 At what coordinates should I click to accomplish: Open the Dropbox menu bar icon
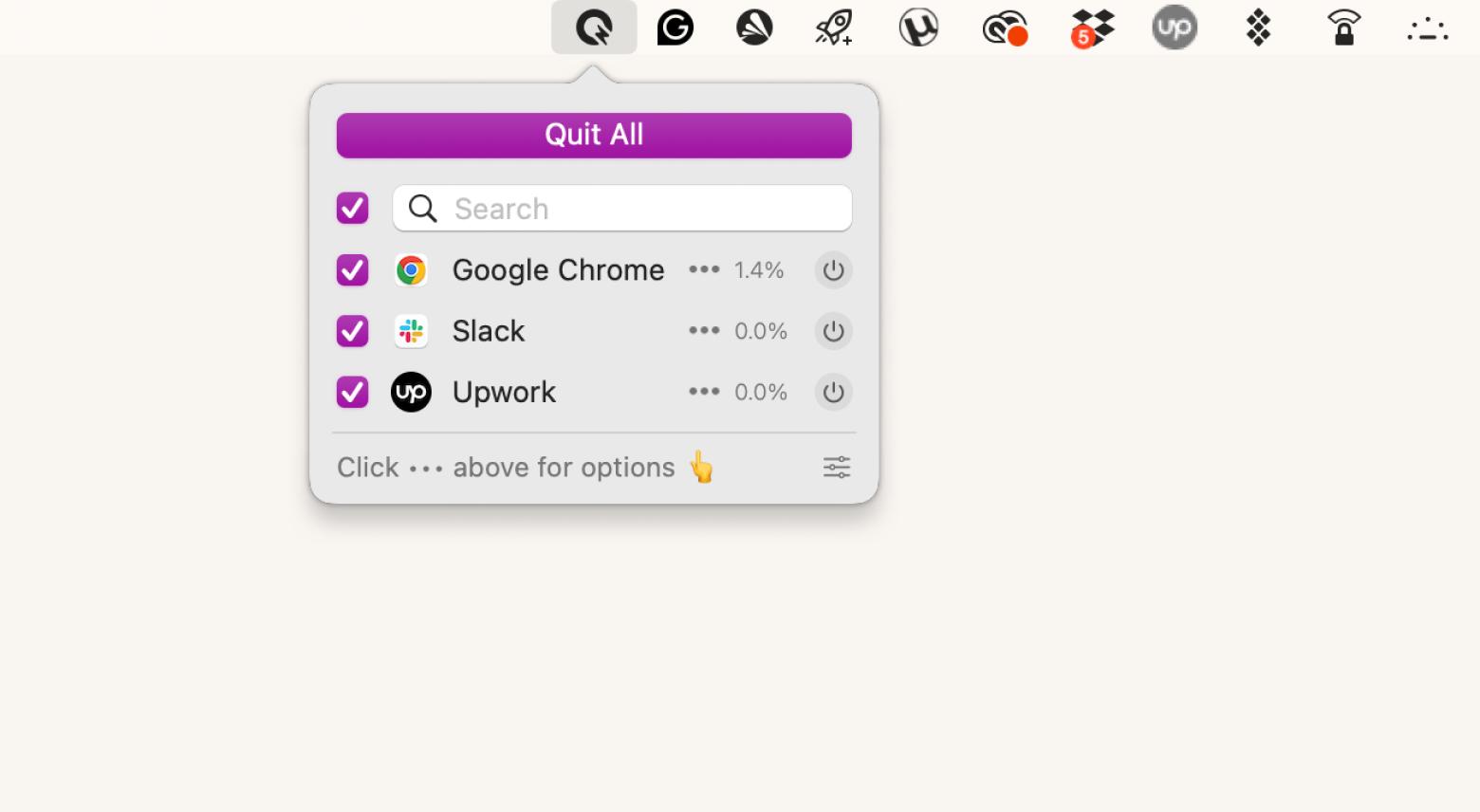click(x=1091, y=28)
